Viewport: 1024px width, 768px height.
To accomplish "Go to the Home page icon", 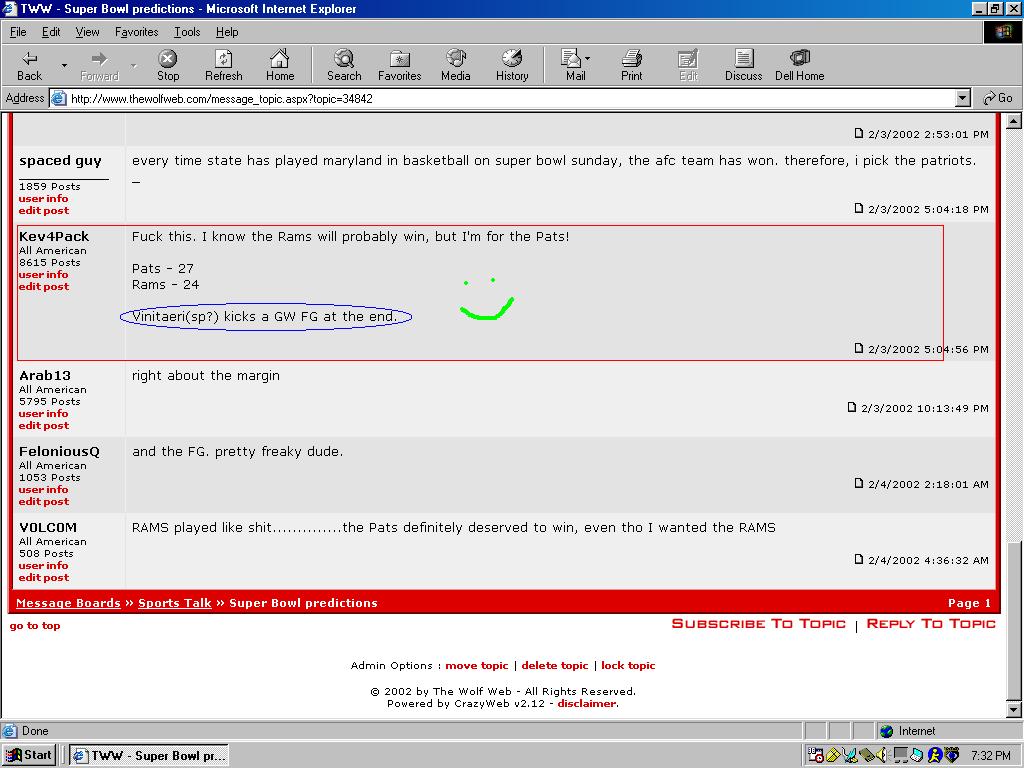I will [x=280, y=65].
